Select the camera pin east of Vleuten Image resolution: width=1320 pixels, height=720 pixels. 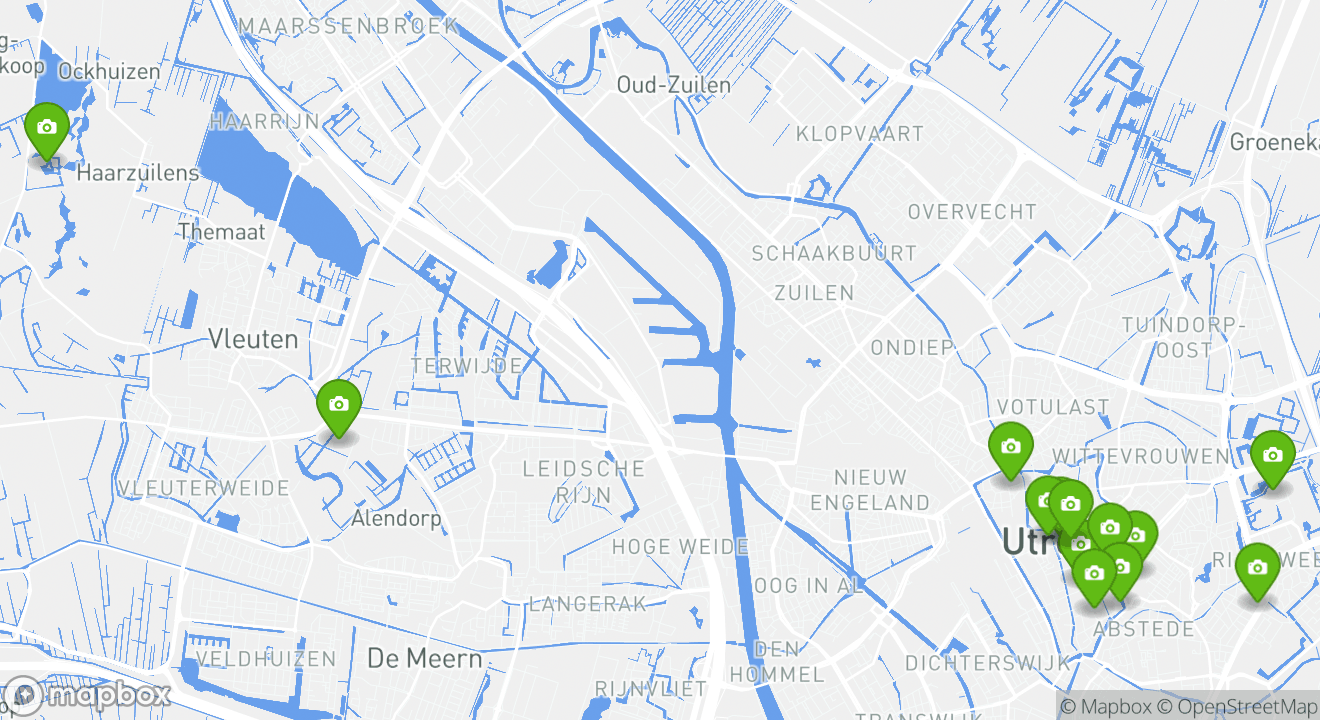click(338, 407)
